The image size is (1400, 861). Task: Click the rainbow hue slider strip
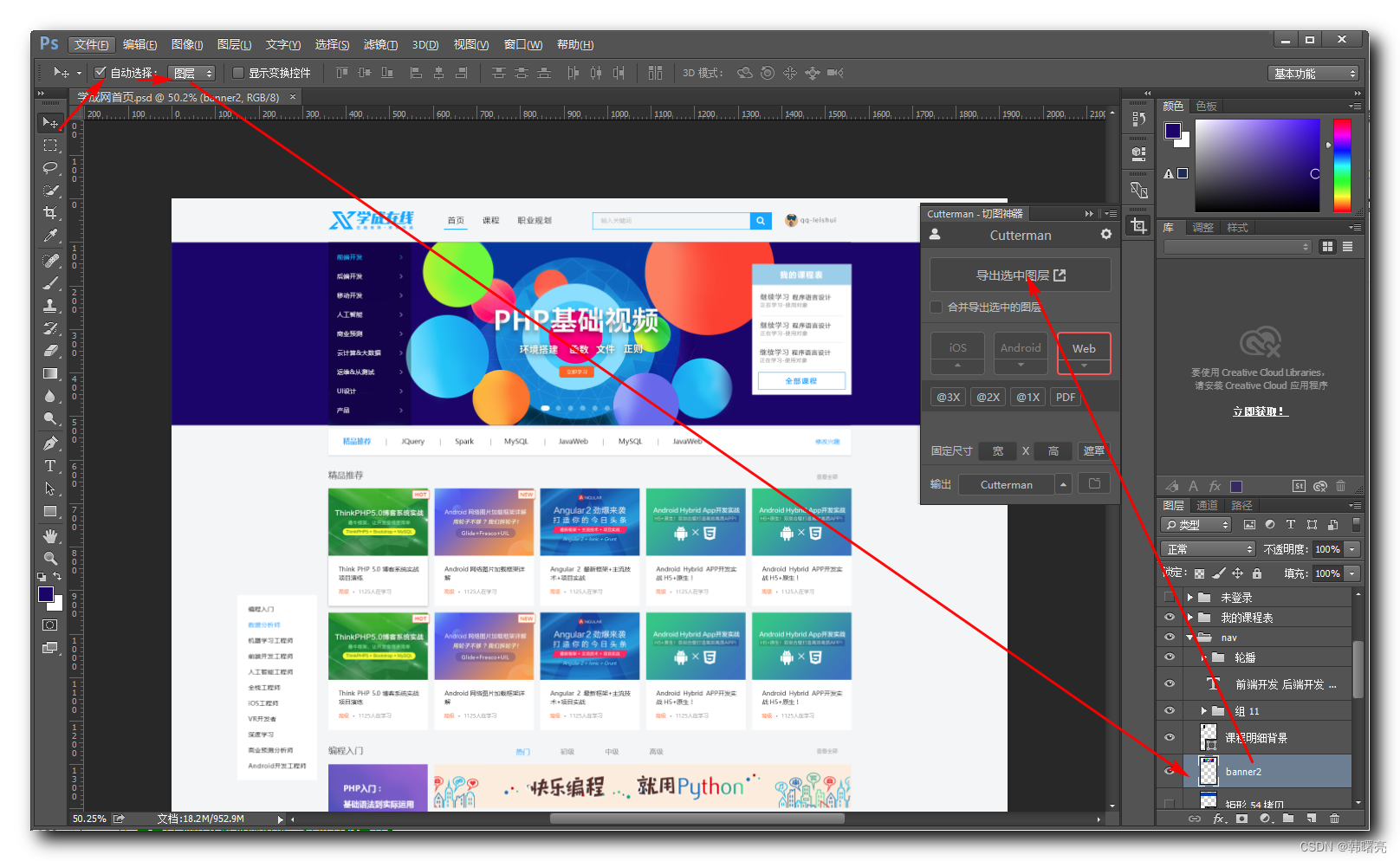point(1342,165)
